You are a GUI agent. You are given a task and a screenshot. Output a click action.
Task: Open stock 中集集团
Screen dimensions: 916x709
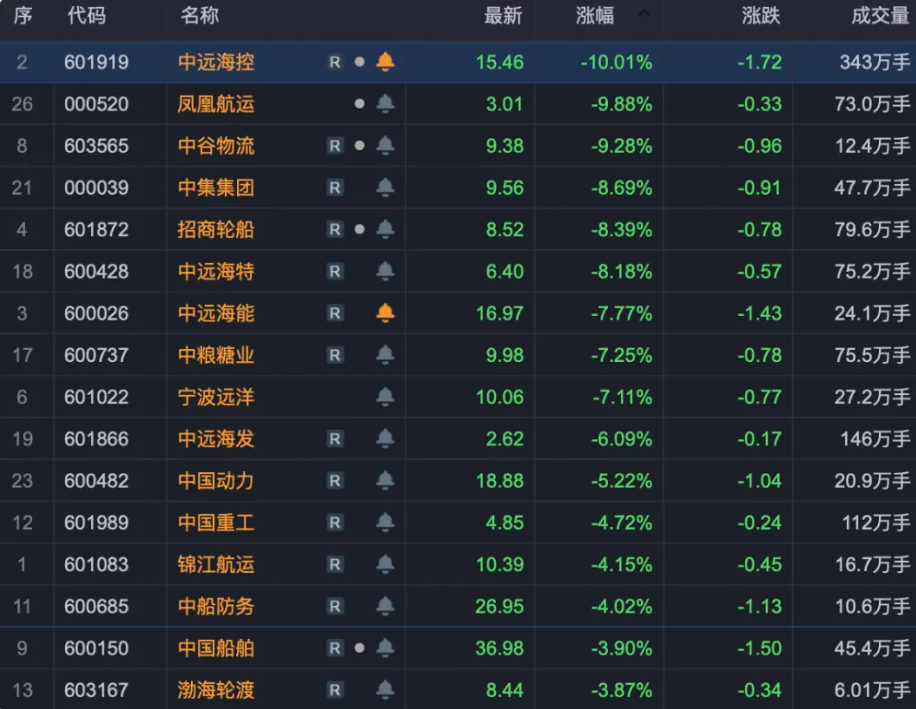[x=216, y=187]
